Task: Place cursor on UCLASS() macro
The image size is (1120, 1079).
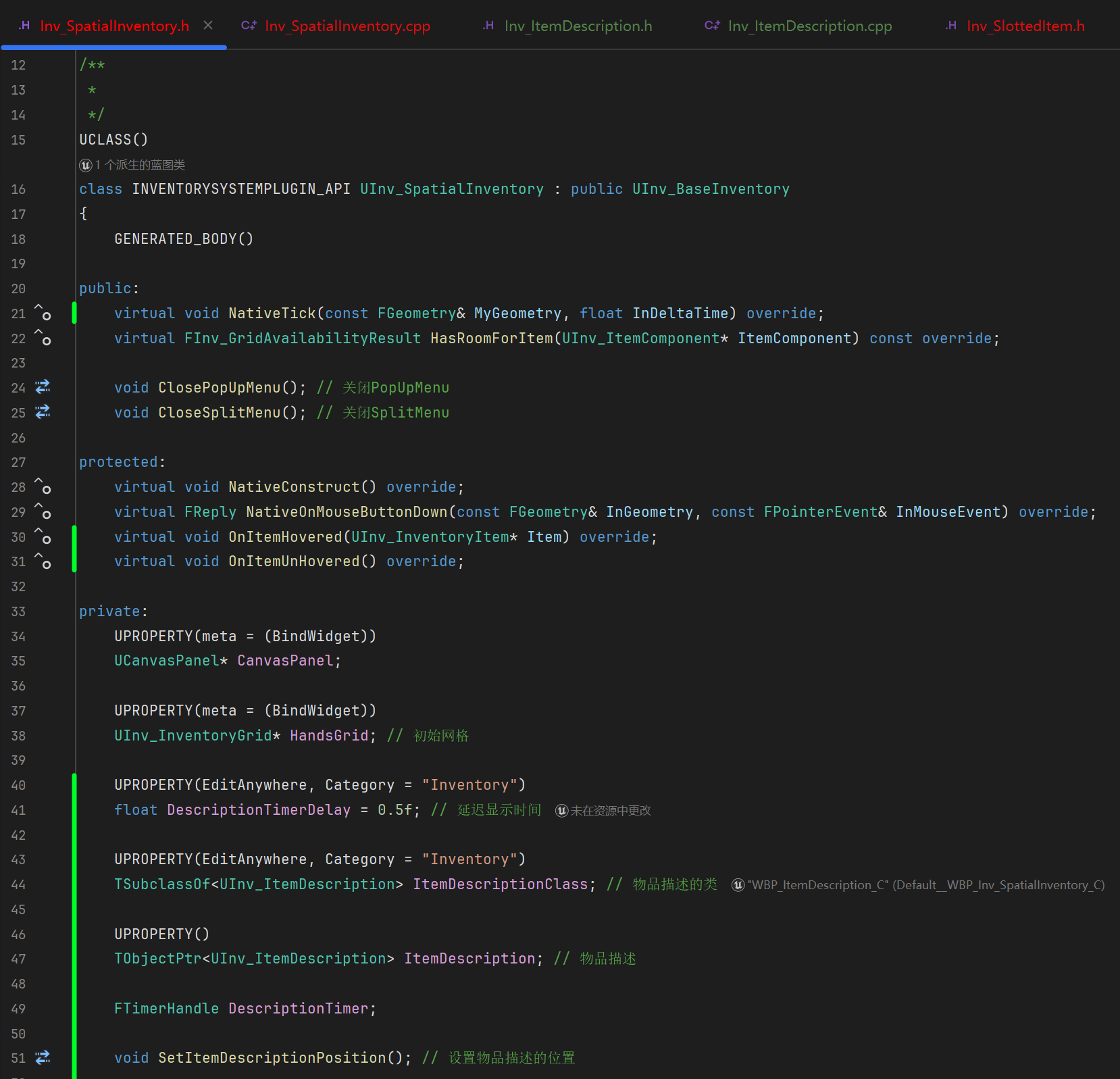Action: pos(113,139)
